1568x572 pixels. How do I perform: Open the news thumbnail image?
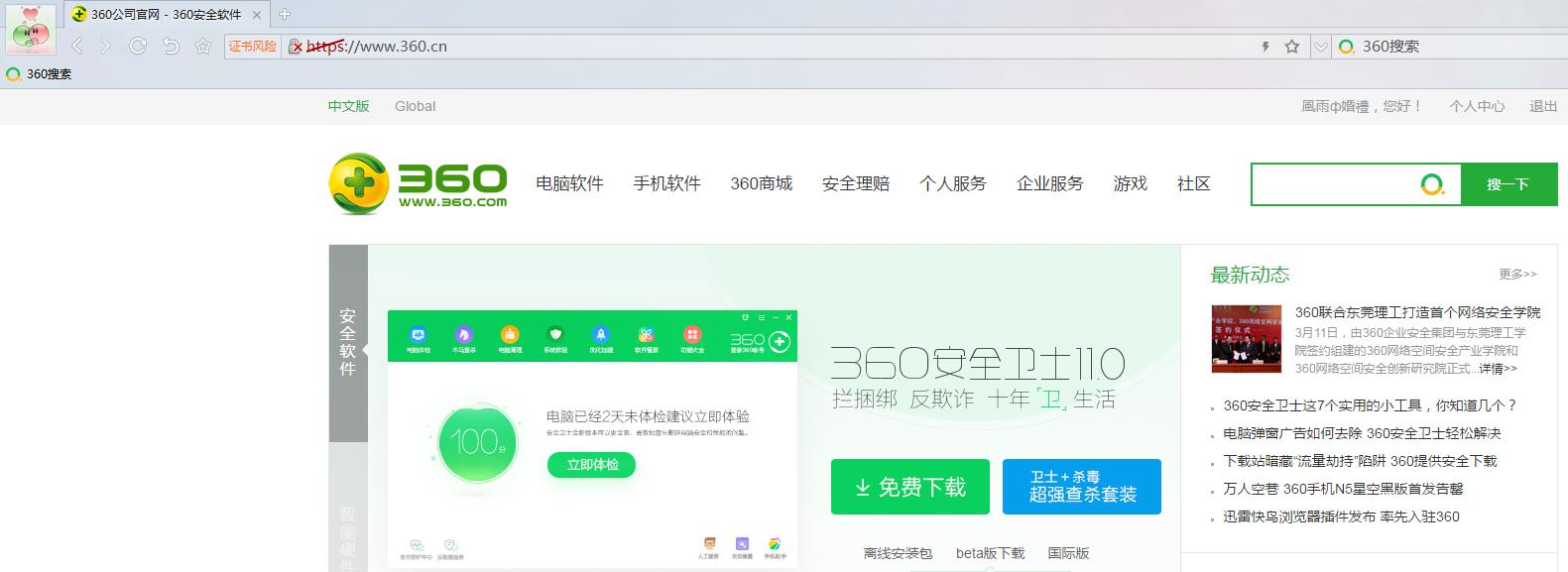pyautogui.click(x=1246, y=339)
